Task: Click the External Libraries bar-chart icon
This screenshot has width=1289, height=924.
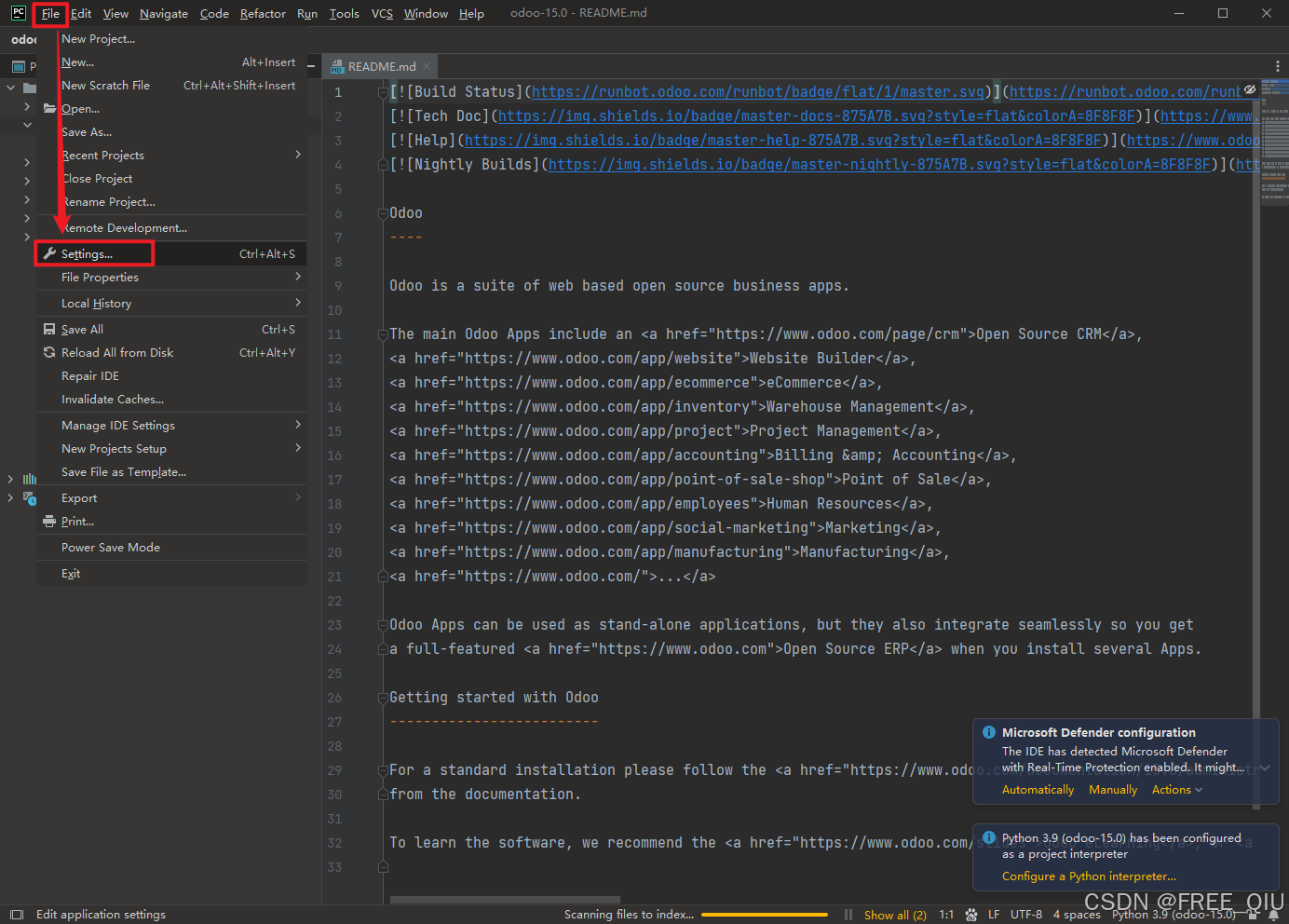Action: coord(30,479)
